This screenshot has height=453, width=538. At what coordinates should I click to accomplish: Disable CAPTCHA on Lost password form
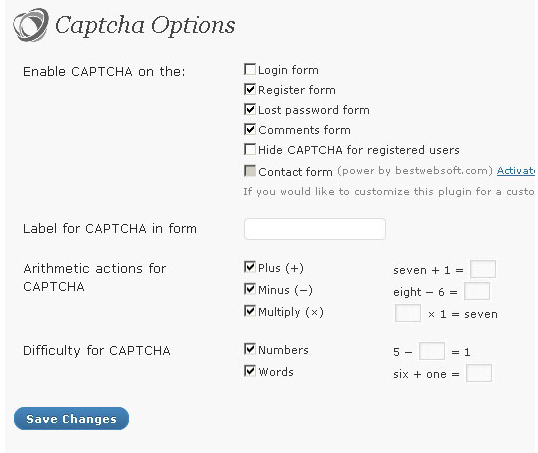[250, 109]
